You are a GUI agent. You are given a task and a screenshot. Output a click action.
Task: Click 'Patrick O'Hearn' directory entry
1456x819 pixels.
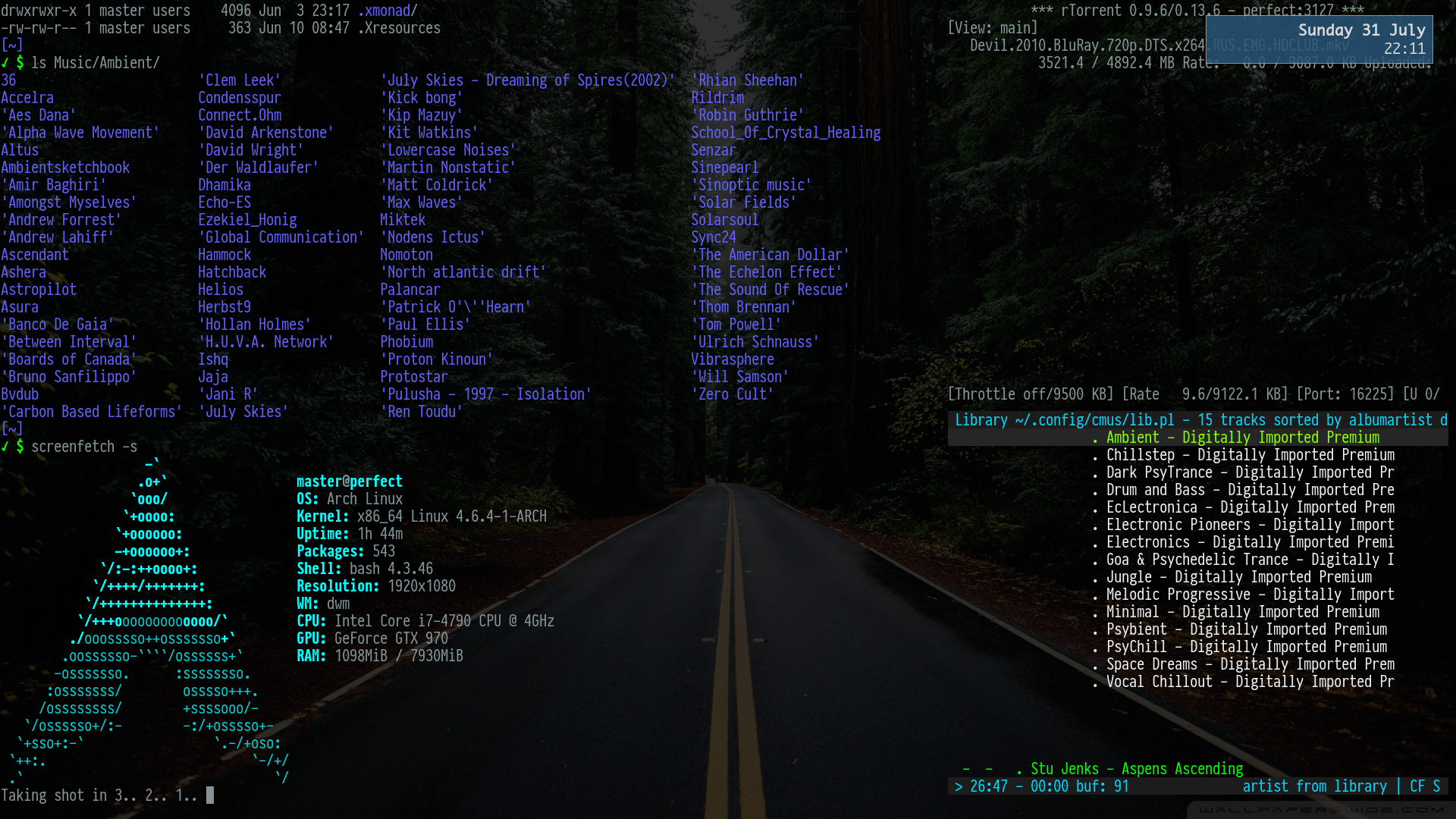(456, 307)
